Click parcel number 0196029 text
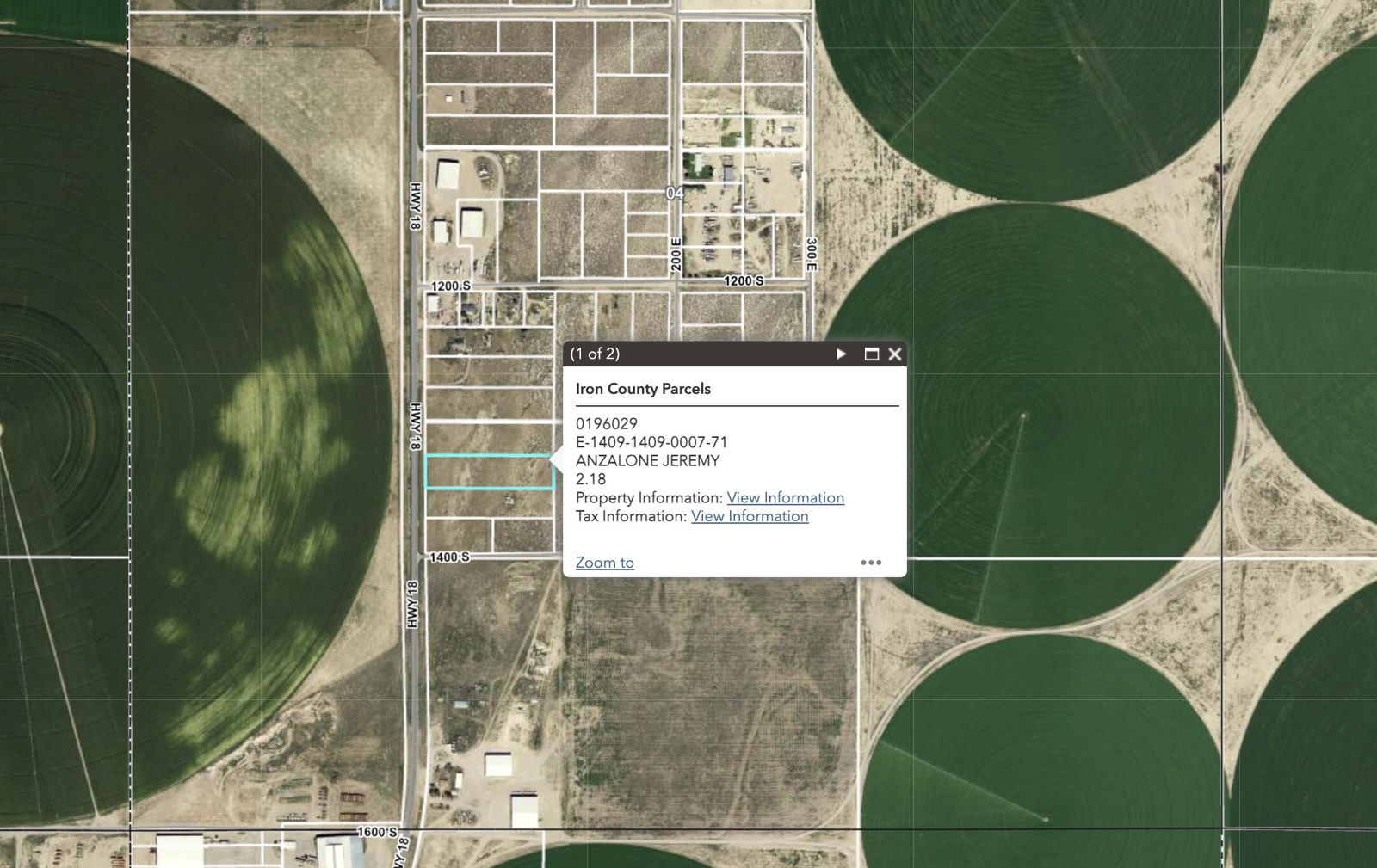Image resolution: width=1377 pixels, height=868 pixels. pos(607,423)
